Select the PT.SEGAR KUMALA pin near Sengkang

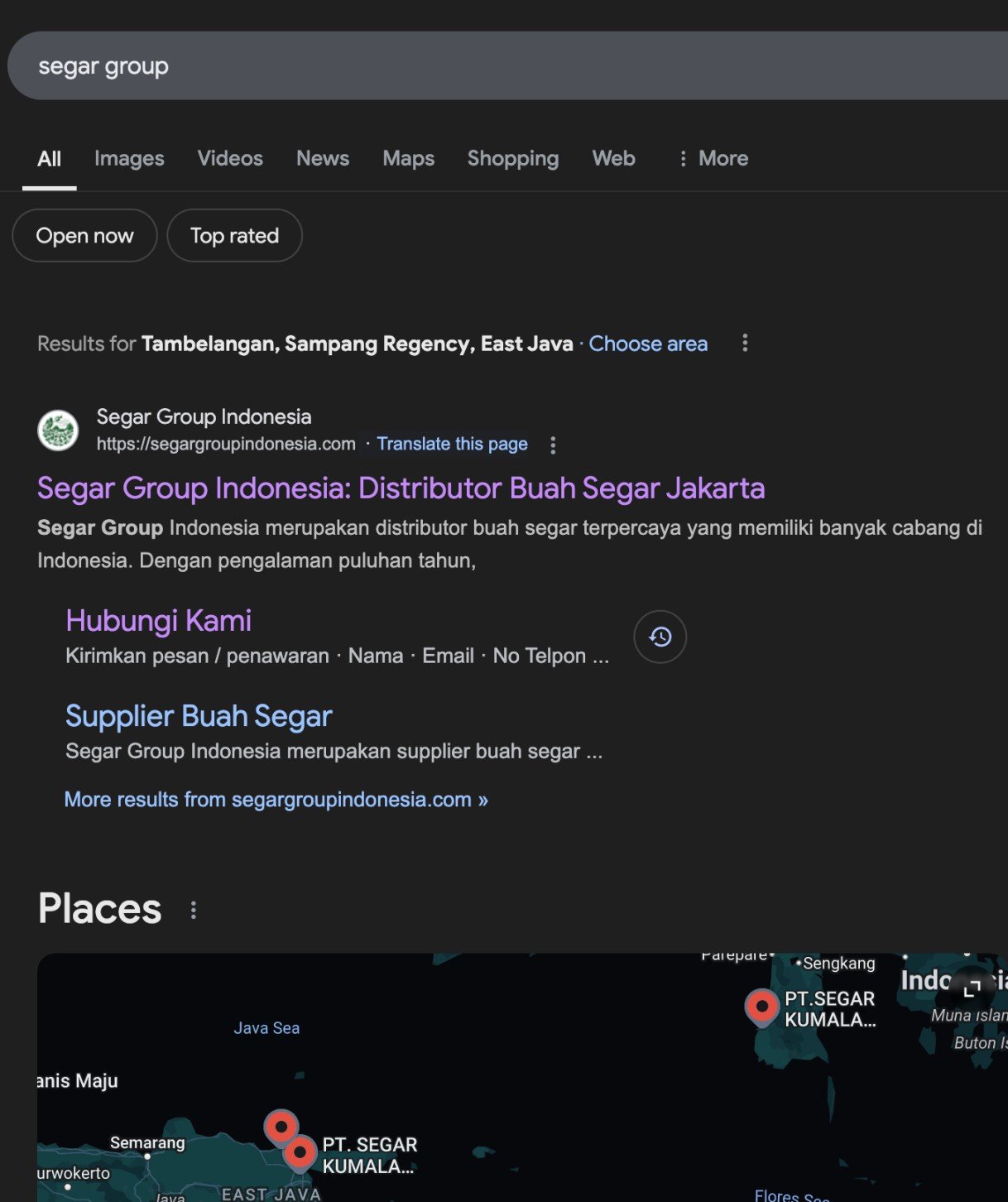click(x=761, y=1007)
